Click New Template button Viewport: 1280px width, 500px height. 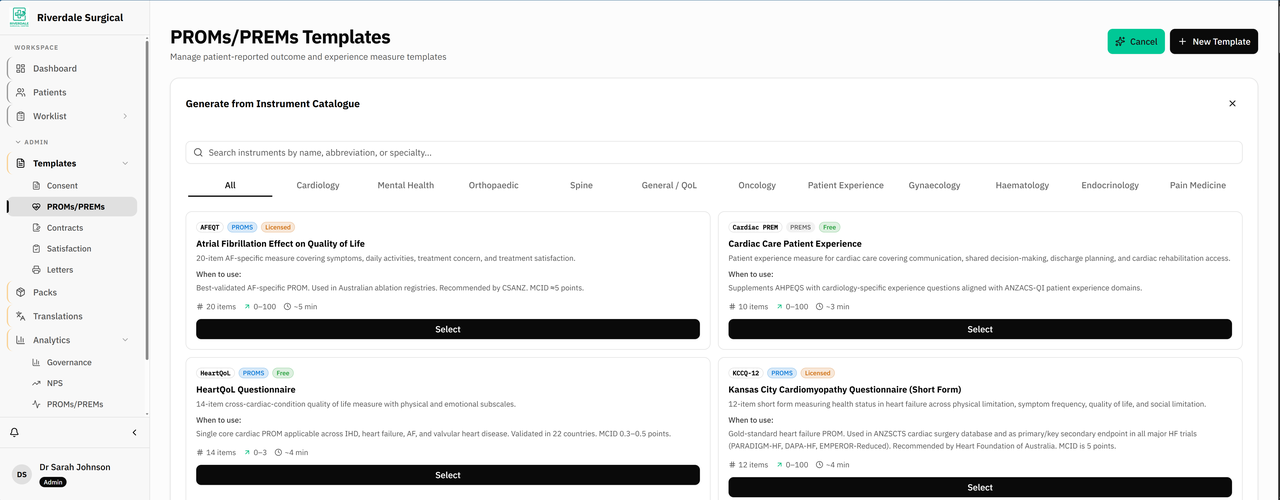click(x=1214, y=42)
